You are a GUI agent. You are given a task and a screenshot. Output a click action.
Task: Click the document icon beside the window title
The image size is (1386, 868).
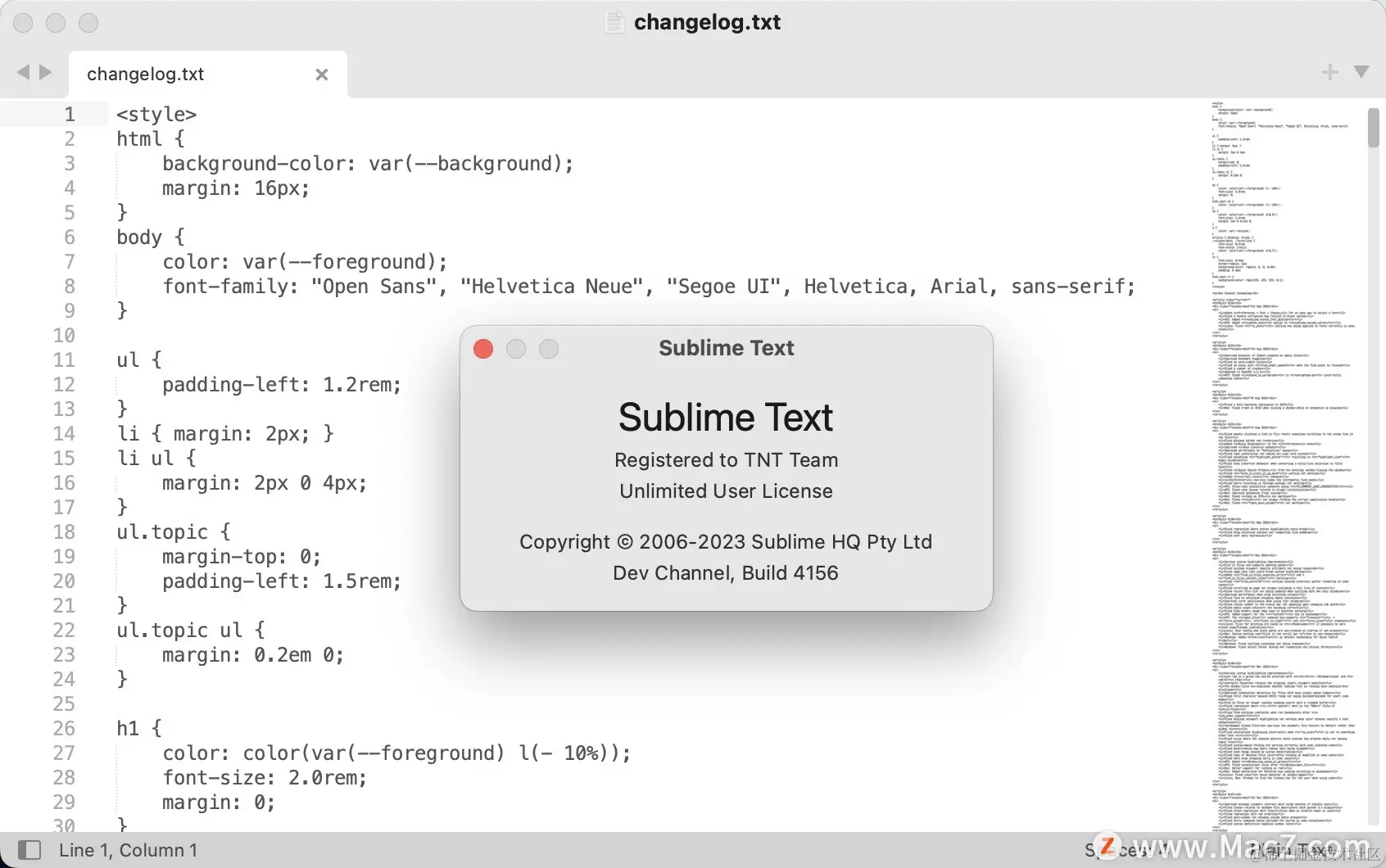pos(614,22)
